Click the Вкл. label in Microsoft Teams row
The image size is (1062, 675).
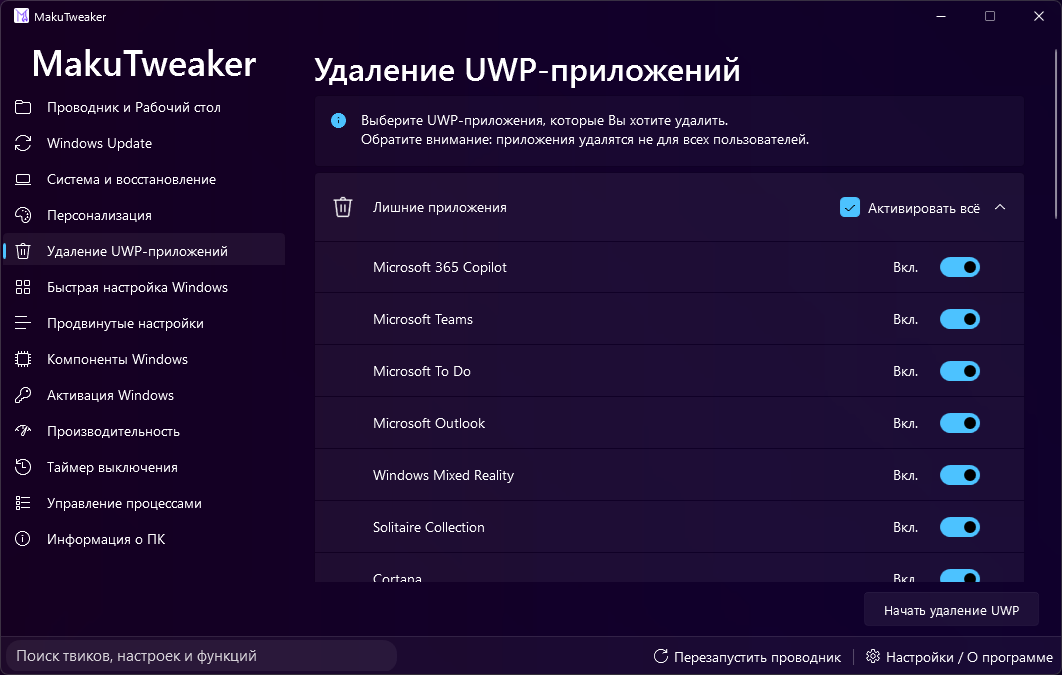pyautogui.click(x=906, y=319)
